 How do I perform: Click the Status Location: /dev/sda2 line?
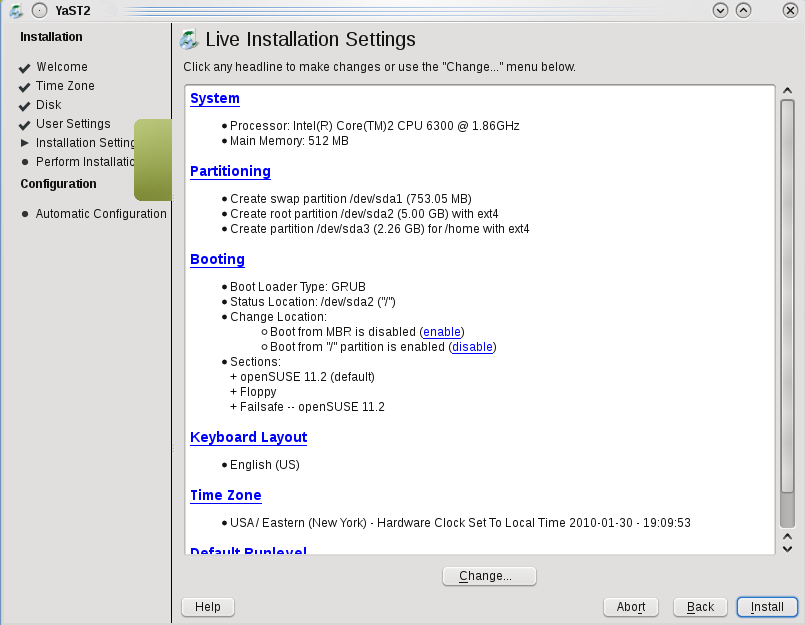313,301
